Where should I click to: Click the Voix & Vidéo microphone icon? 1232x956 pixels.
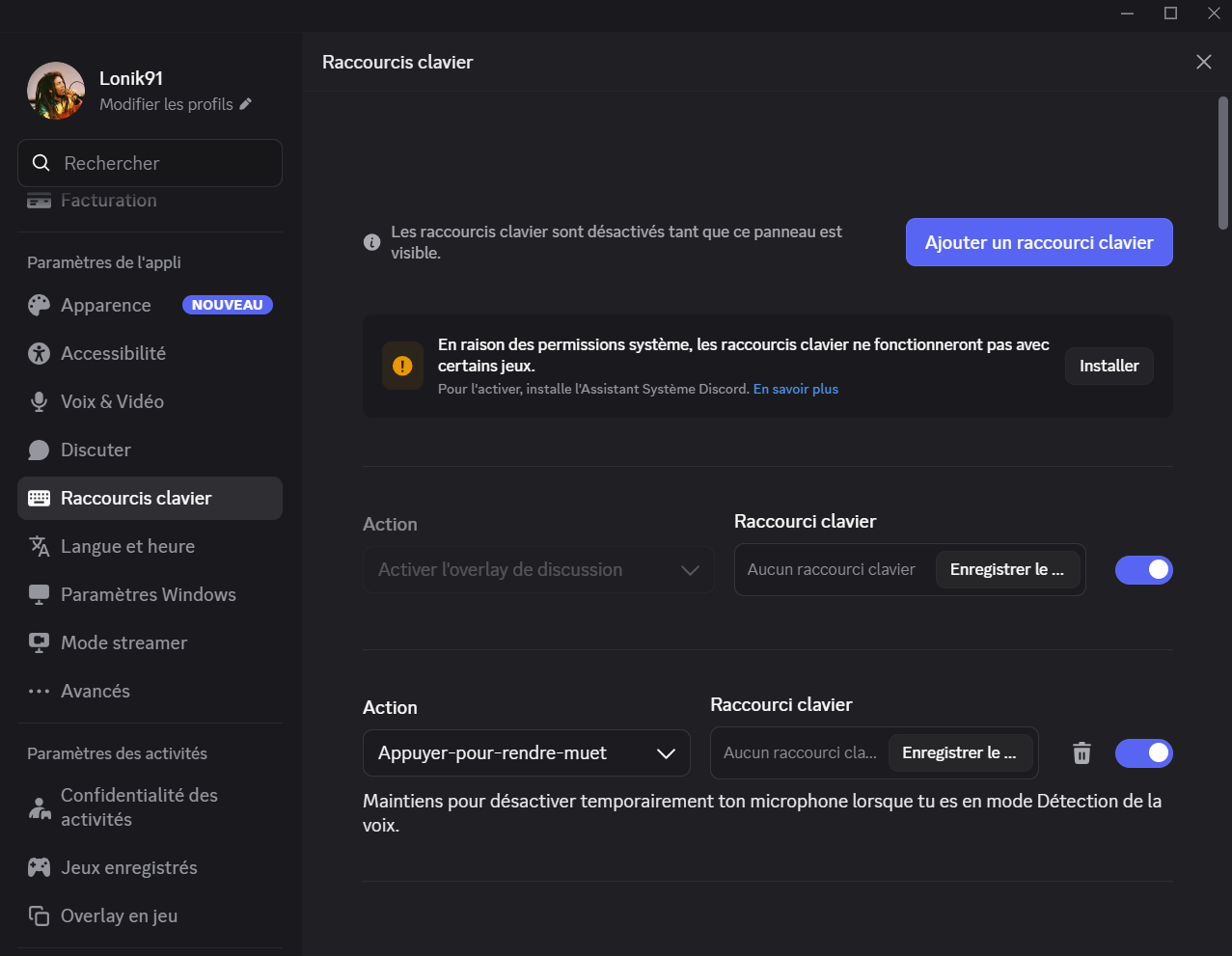click(39, 401)
